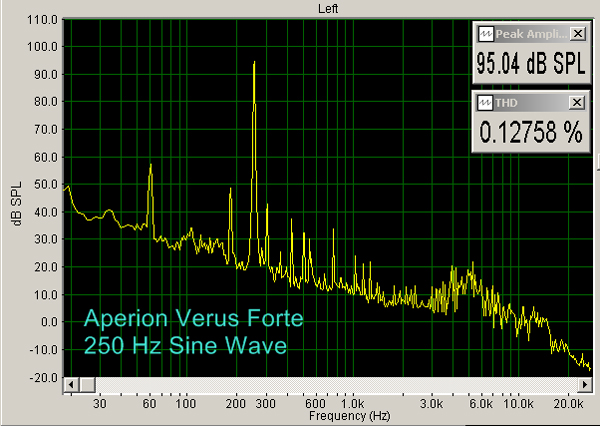The image size is (600, 426).
Task: Click the 3.0k frequency axis label
Action: coord(431,403)
